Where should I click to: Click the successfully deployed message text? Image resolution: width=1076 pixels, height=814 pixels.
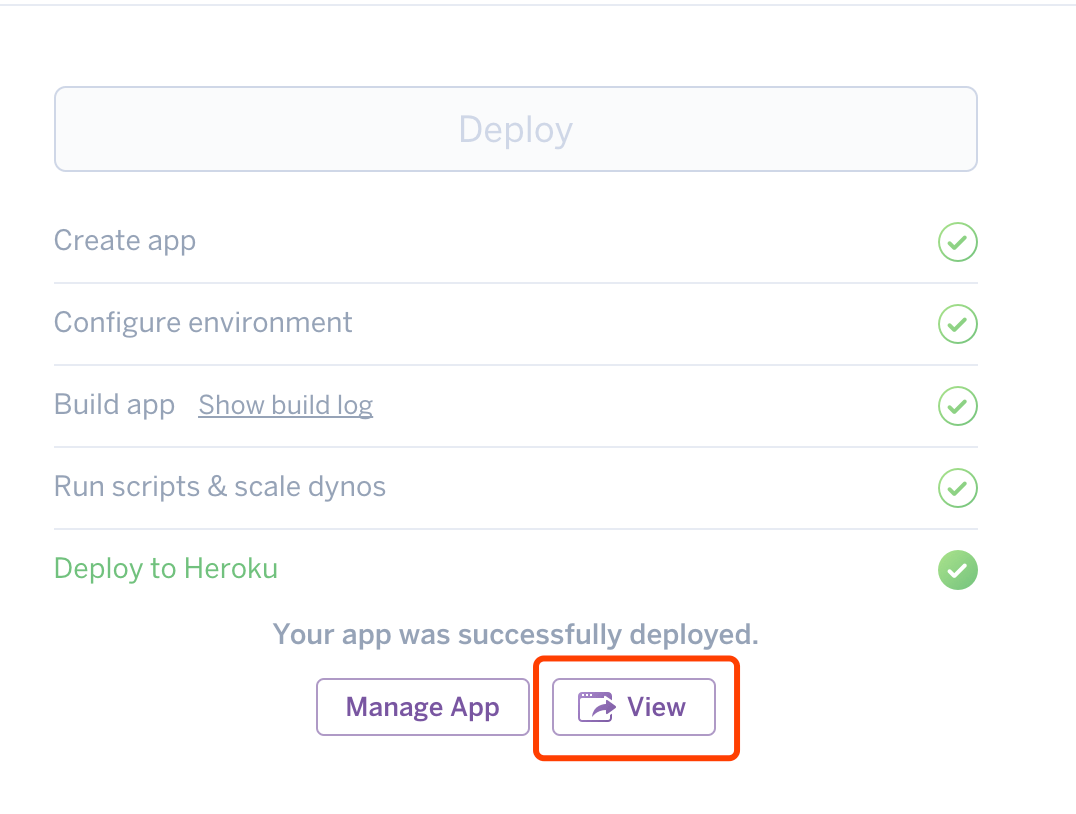click(516, 634)
